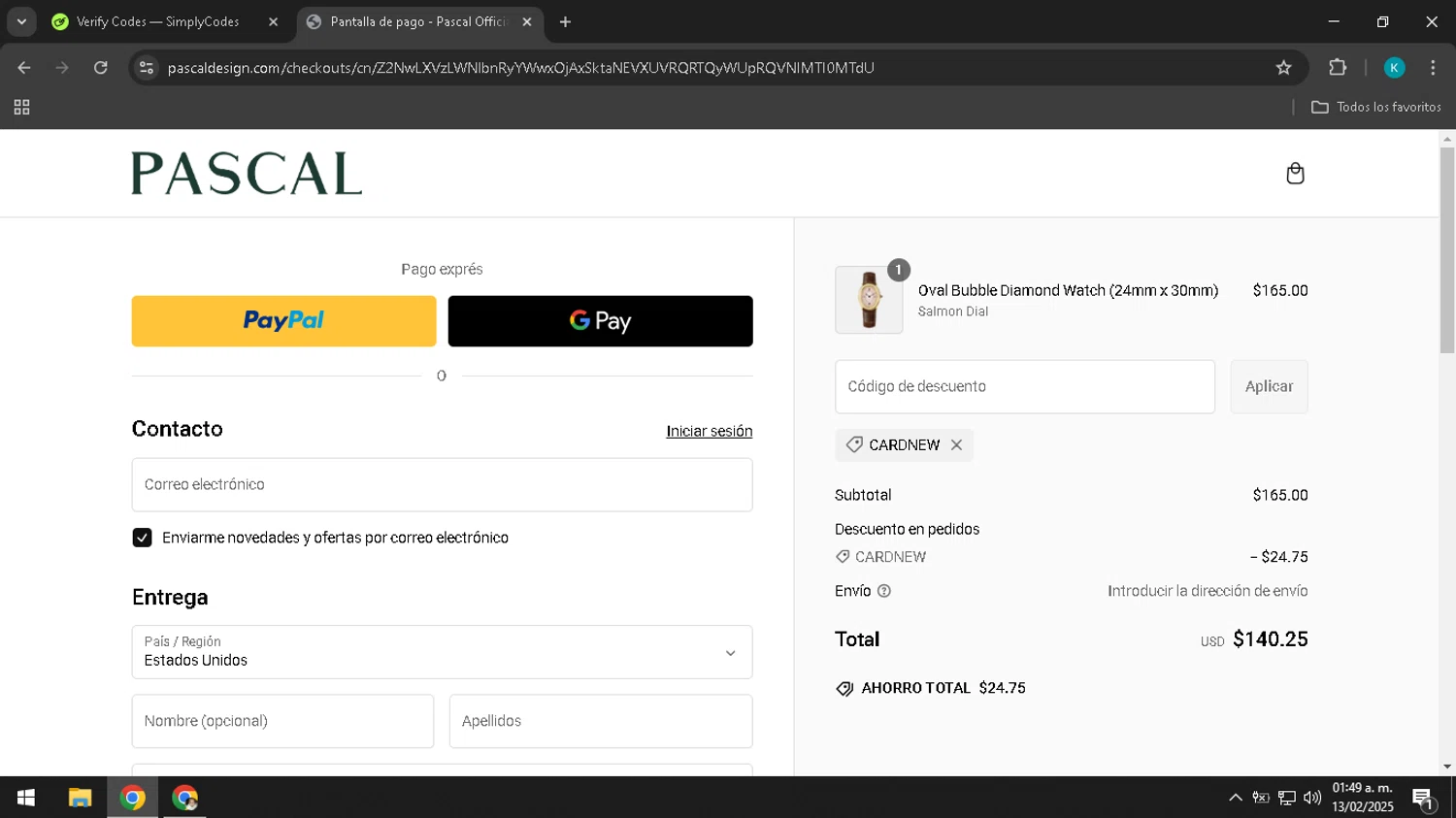This screenshot has width=1456, height=818.
Task: Click the browser address bar URL
Action: click(520, 68)
